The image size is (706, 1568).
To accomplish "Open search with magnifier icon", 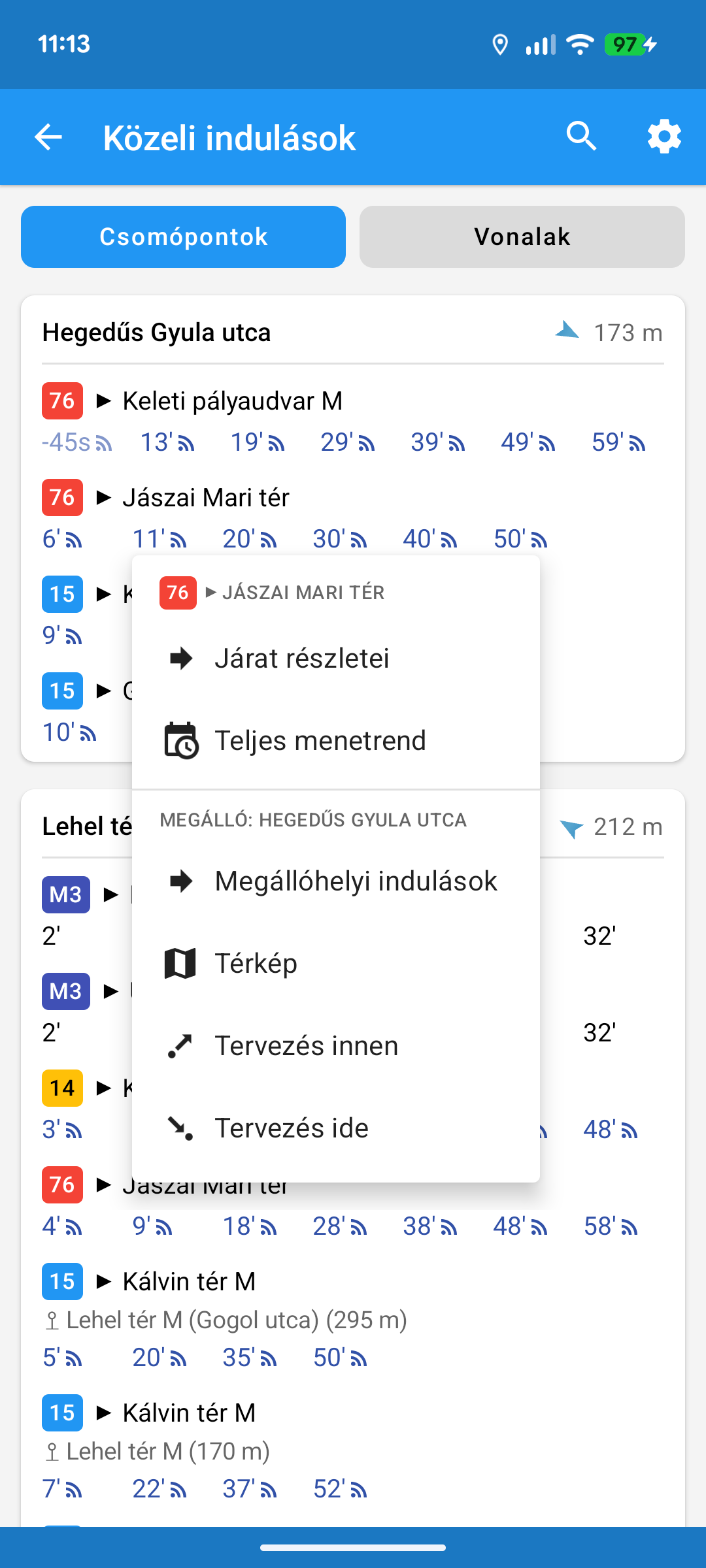I will click(581, 137).
